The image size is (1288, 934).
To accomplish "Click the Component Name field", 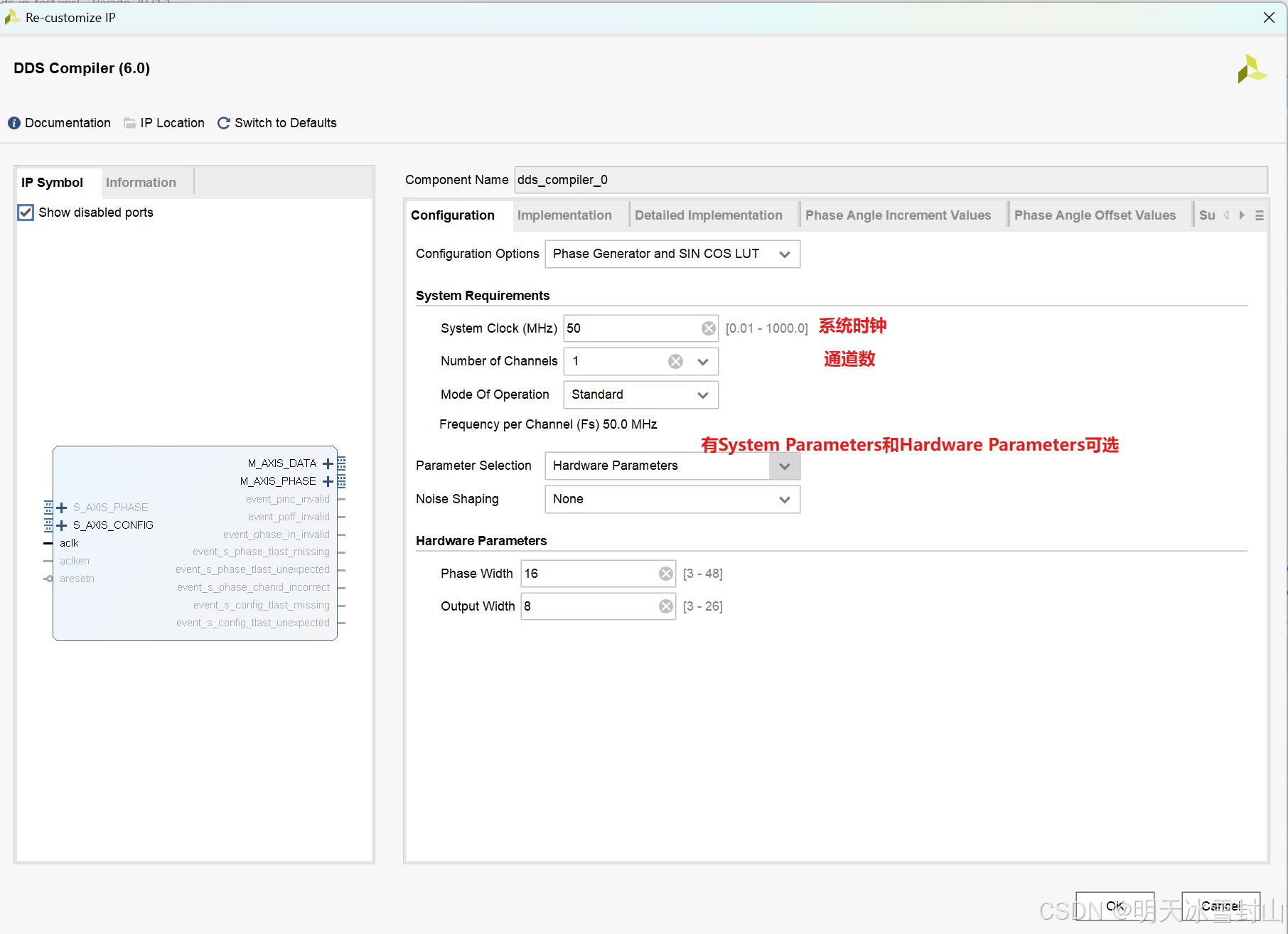I will click(x=891, y=180).
